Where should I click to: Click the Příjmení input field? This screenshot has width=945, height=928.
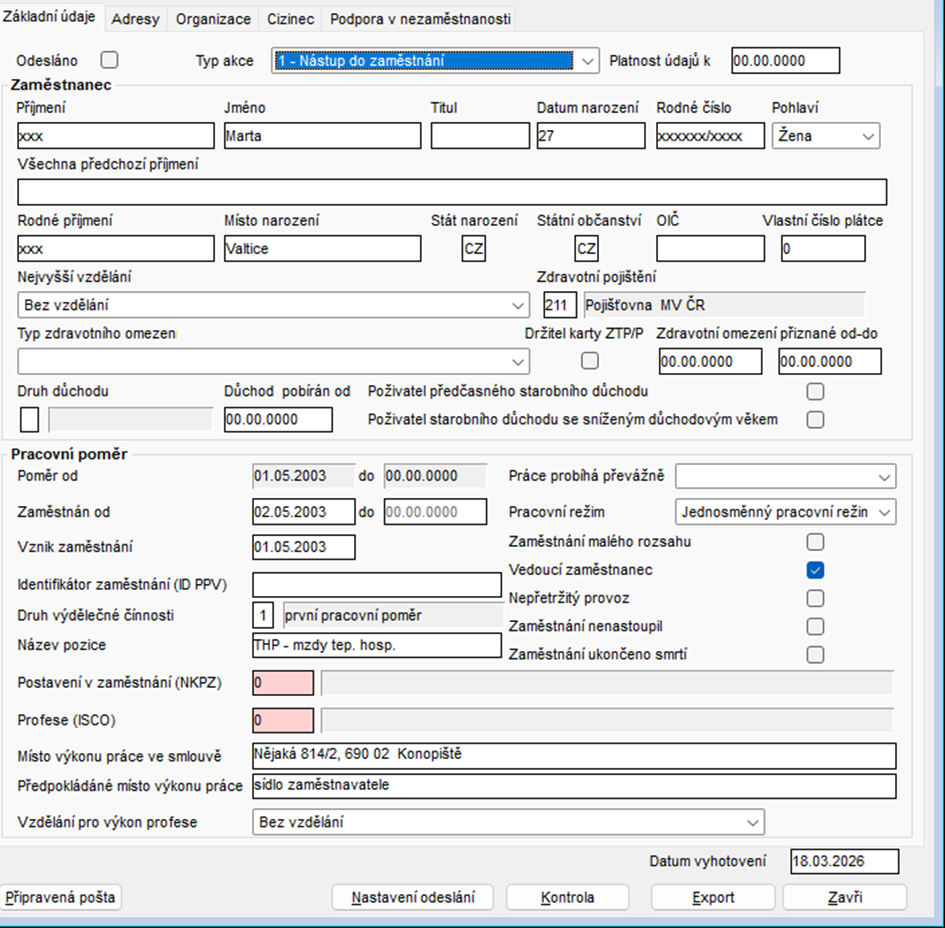point(116,136)
